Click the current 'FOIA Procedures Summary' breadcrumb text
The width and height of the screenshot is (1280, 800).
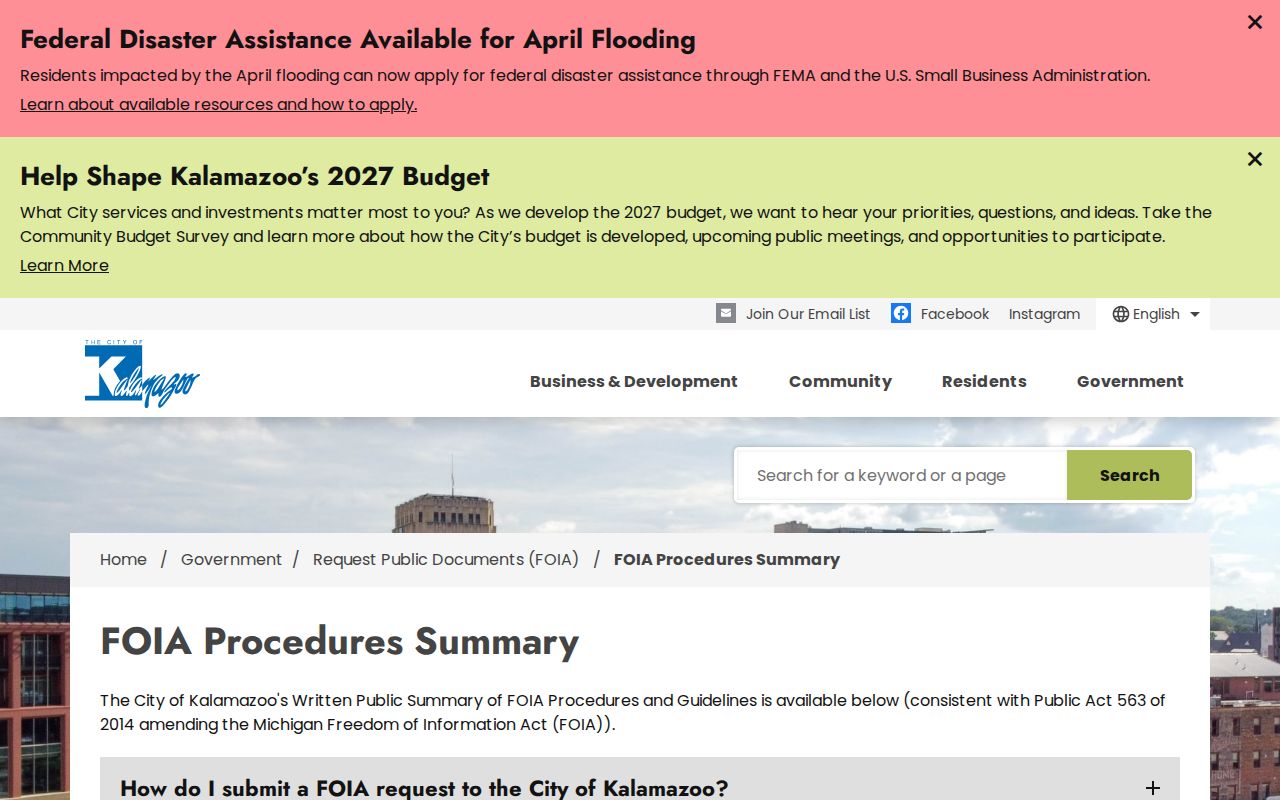coord(727,559)
